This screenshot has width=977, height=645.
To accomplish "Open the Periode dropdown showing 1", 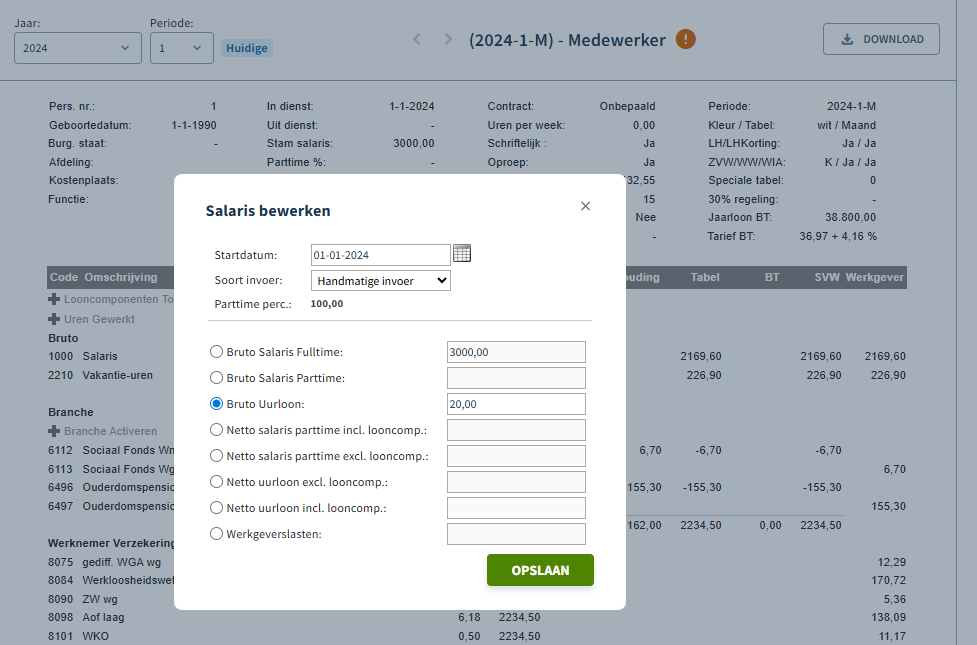I will [182, 48].
